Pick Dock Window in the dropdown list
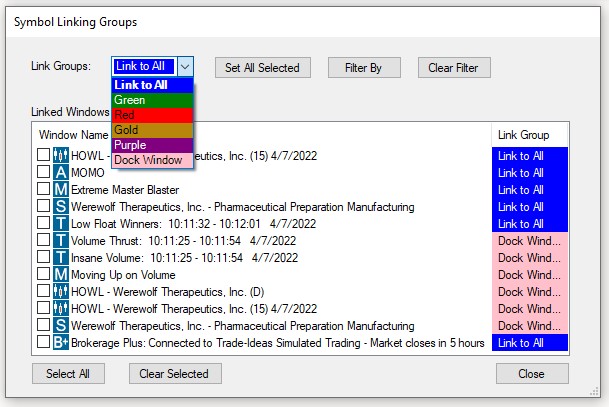 pos(147,160)
